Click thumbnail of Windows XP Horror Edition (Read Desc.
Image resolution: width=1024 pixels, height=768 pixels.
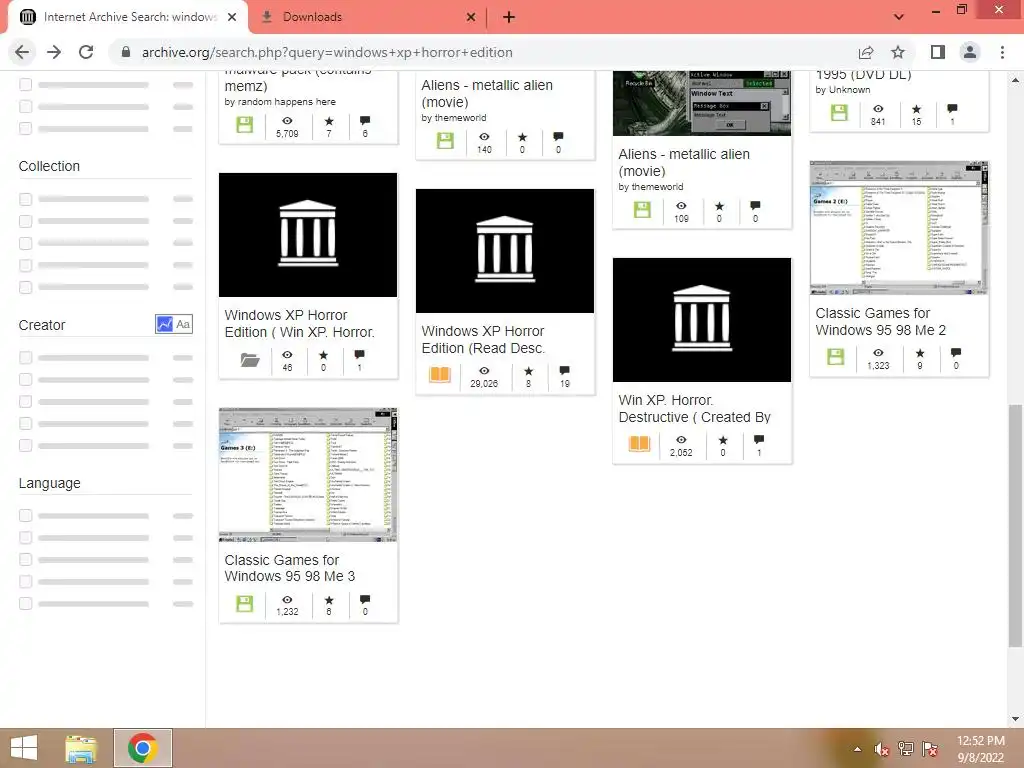[x=505, y=251]
